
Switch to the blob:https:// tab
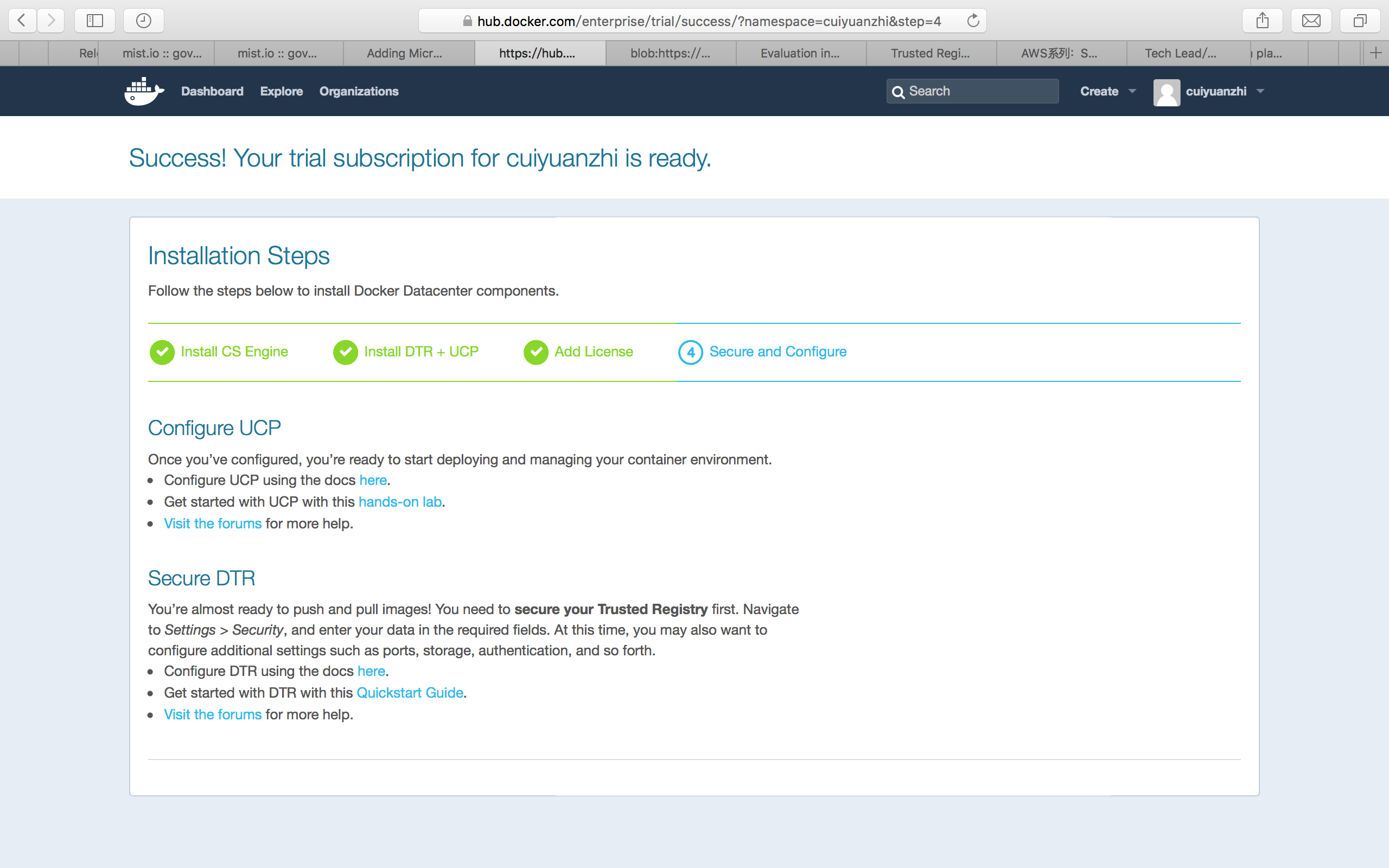[x=671, y=53]
